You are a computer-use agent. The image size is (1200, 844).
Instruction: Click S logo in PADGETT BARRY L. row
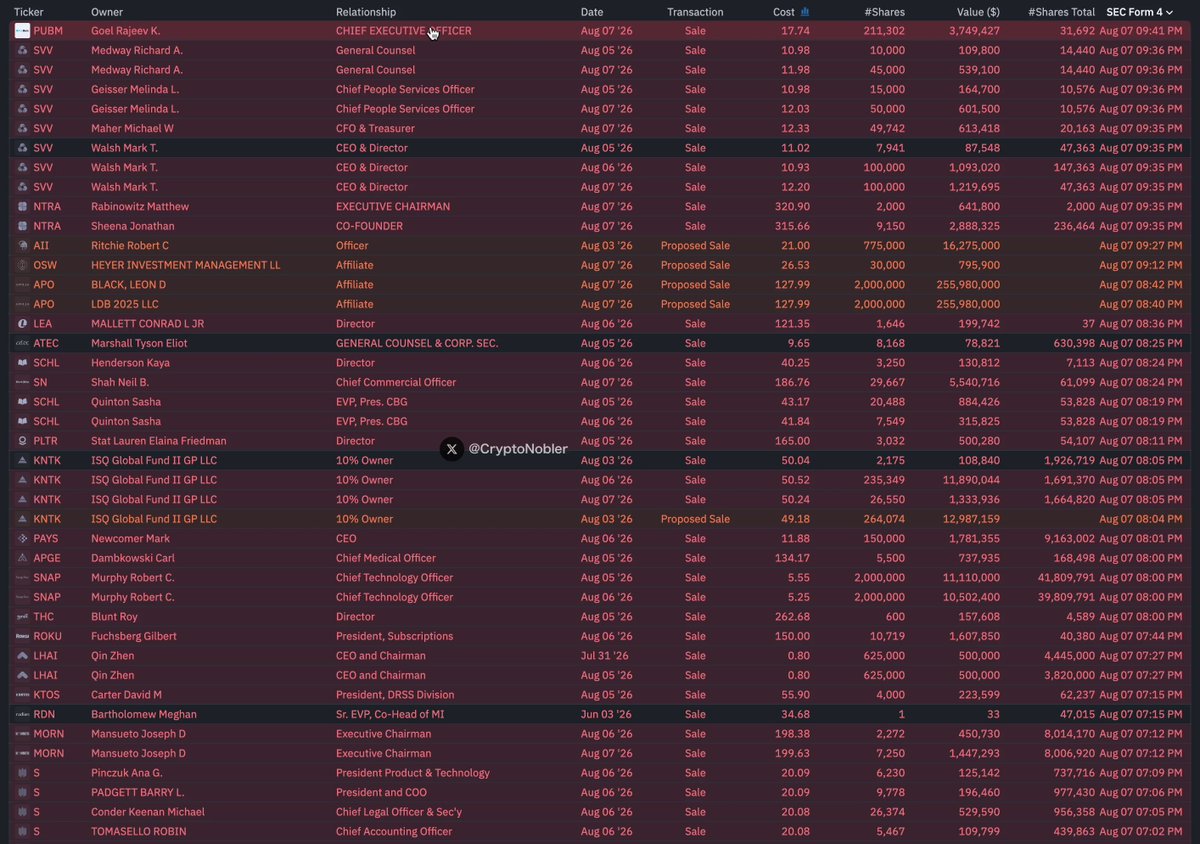[x=22, y=792]
